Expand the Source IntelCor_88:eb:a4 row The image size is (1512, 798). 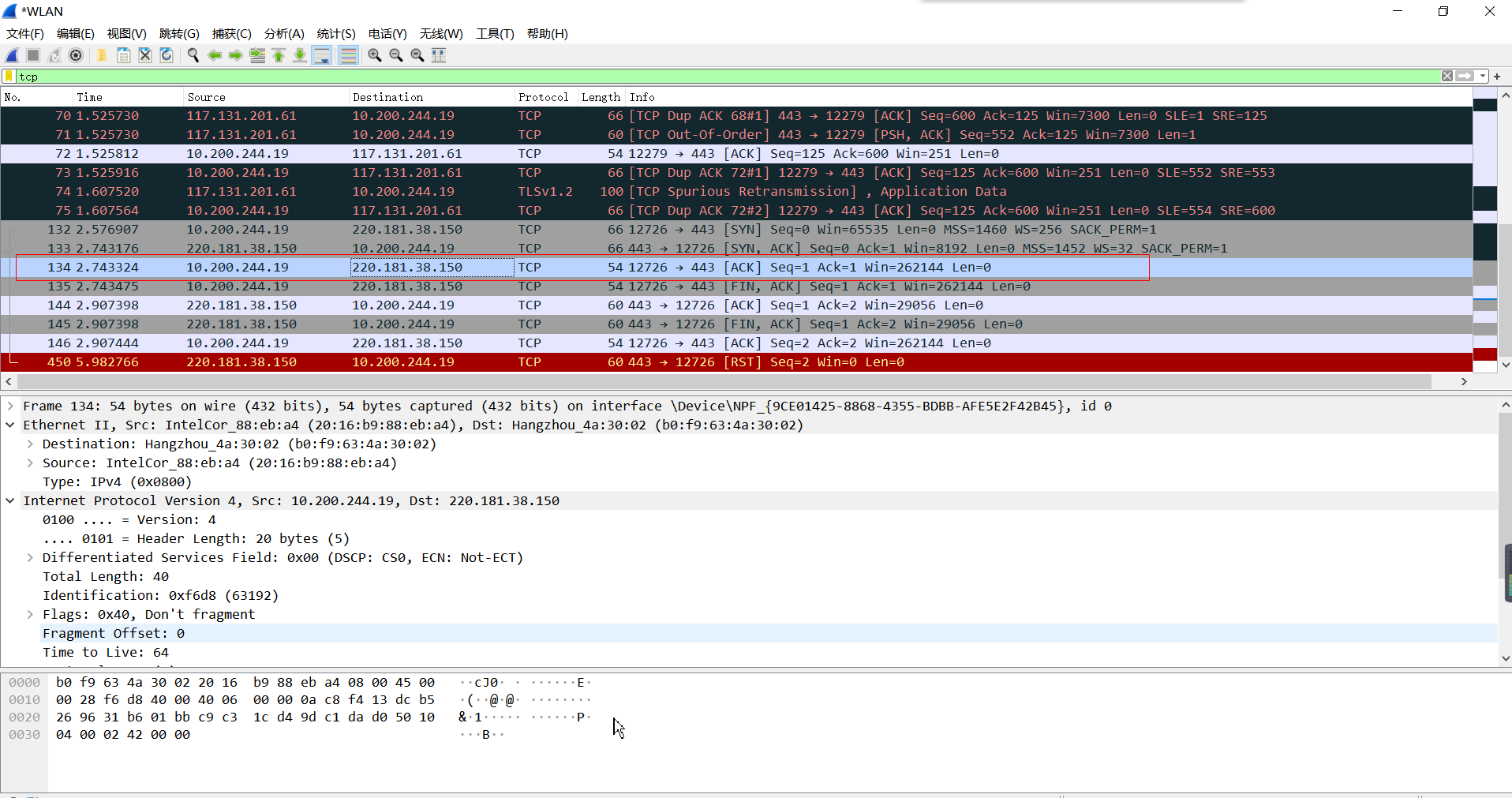30,463
